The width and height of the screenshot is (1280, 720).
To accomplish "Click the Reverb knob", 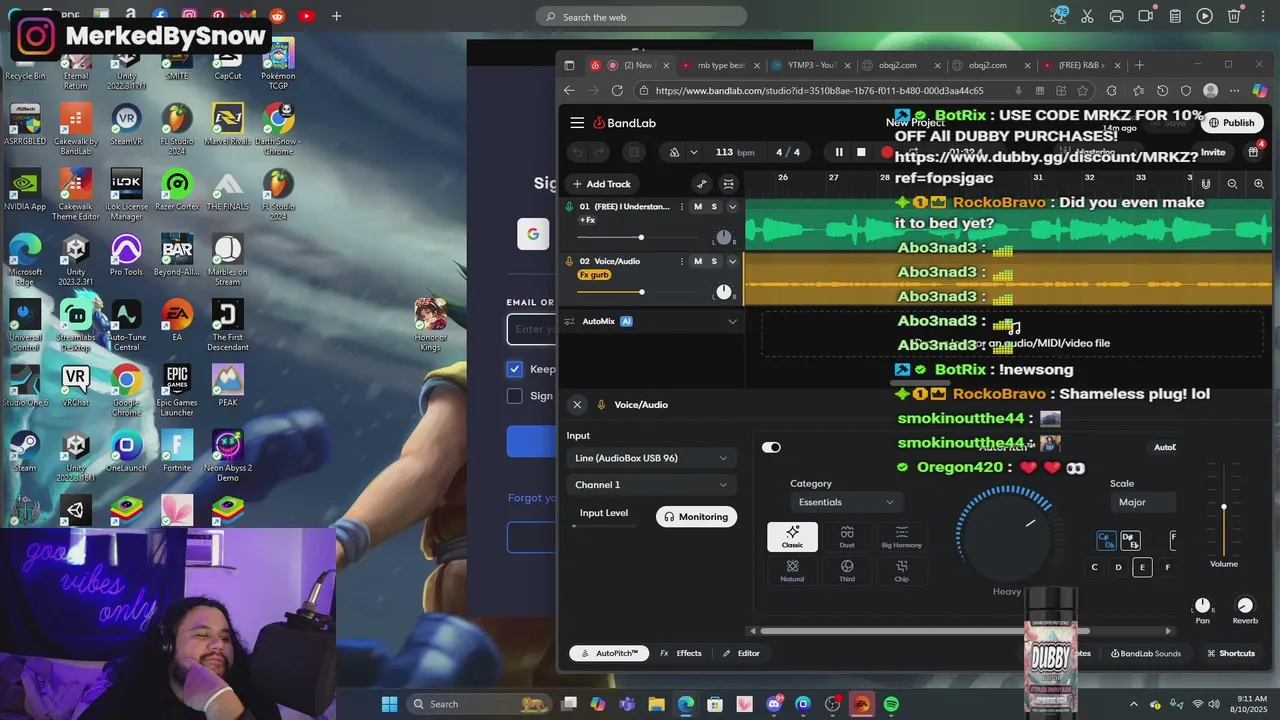I will tap(1245, 606).
